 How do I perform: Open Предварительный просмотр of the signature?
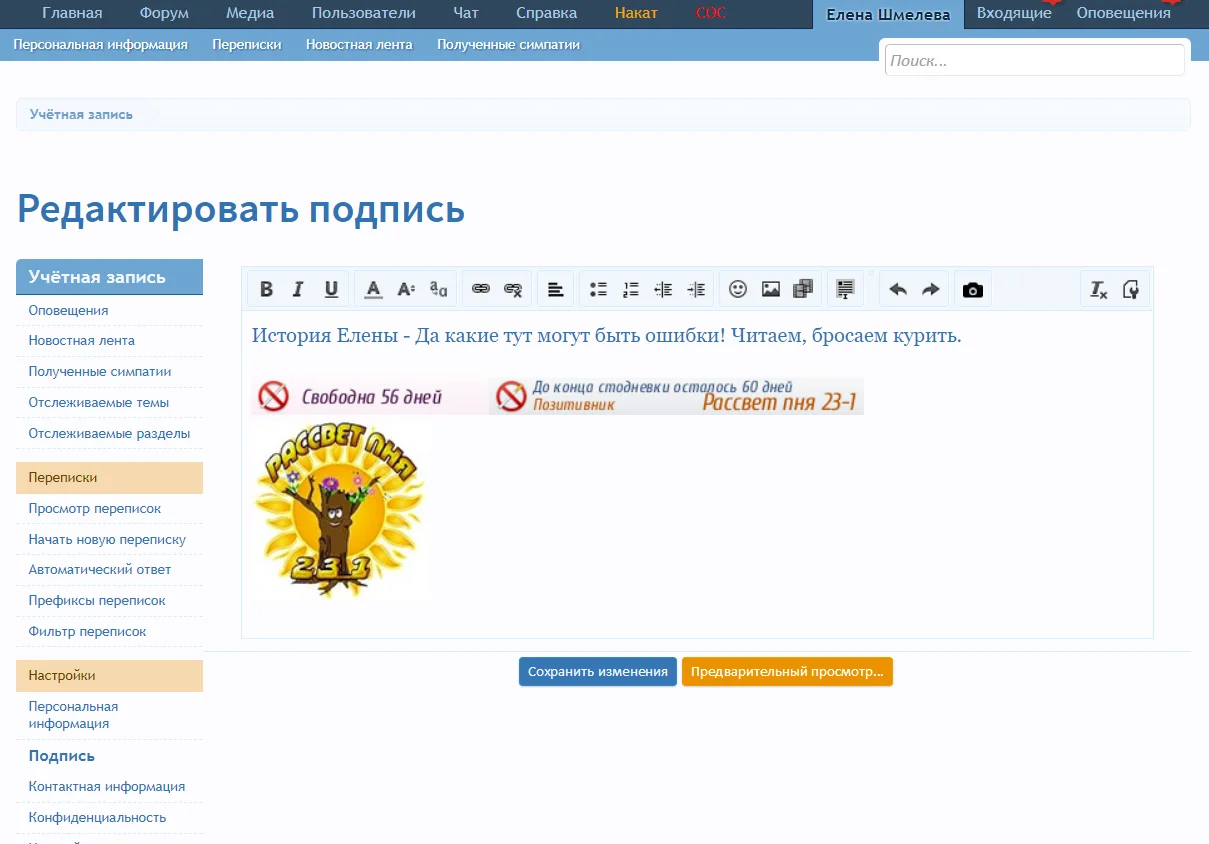click(x=787, y=671)
